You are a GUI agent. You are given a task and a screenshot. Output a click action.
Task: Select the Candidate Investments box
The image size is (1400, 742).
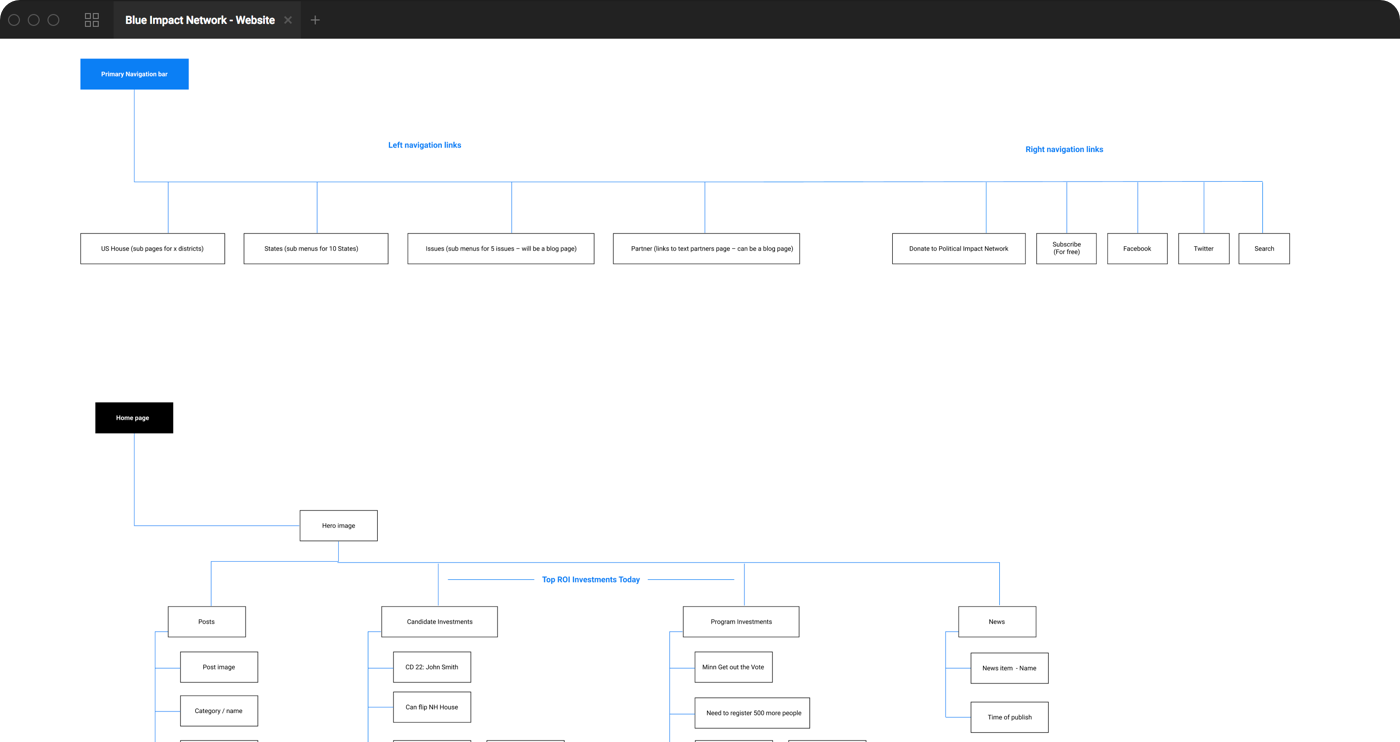point(439,622)
